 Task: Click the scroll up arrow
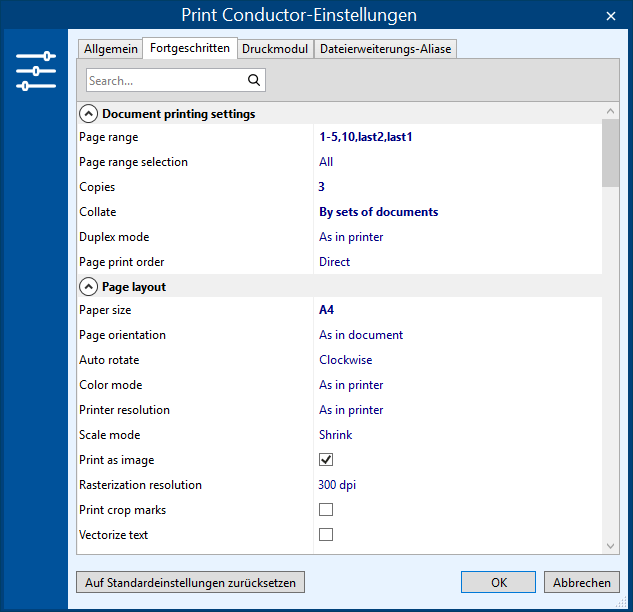[x=610, y=111]
